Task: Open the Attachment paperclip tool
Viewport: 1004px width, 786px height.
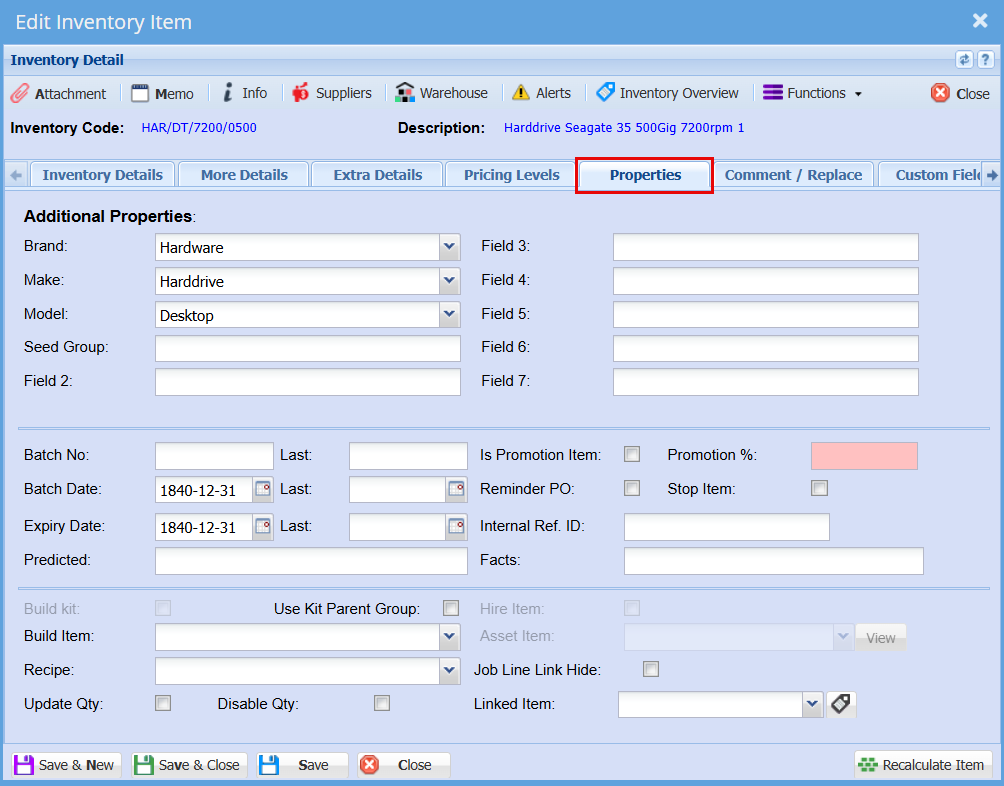Action: (58, 93)
